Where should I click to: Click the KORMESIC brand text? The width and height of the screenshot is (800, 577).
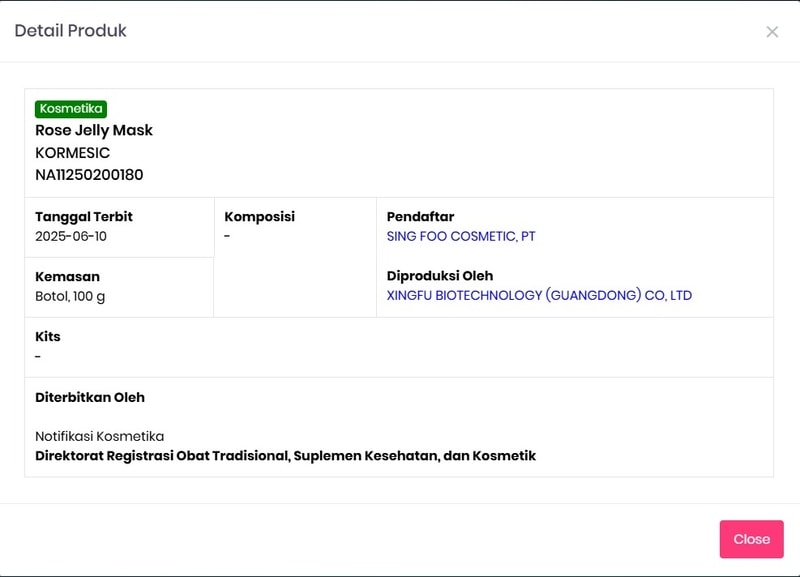coord(72,153)
